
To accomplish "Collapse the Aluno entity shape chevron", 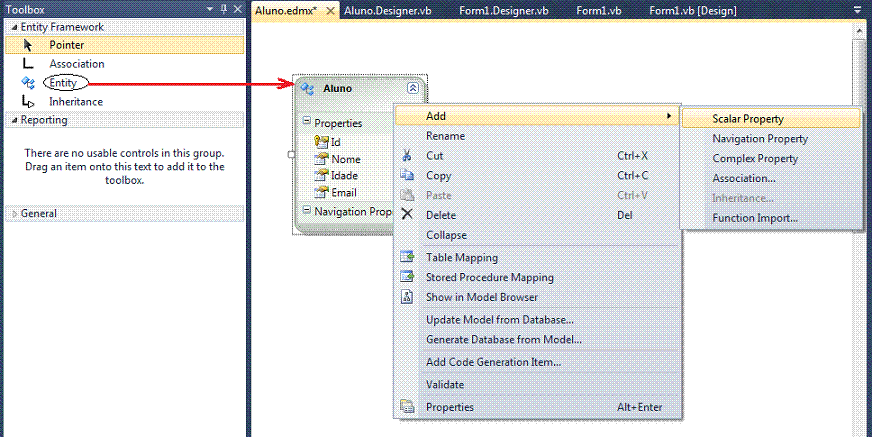I will pos(412,88).
